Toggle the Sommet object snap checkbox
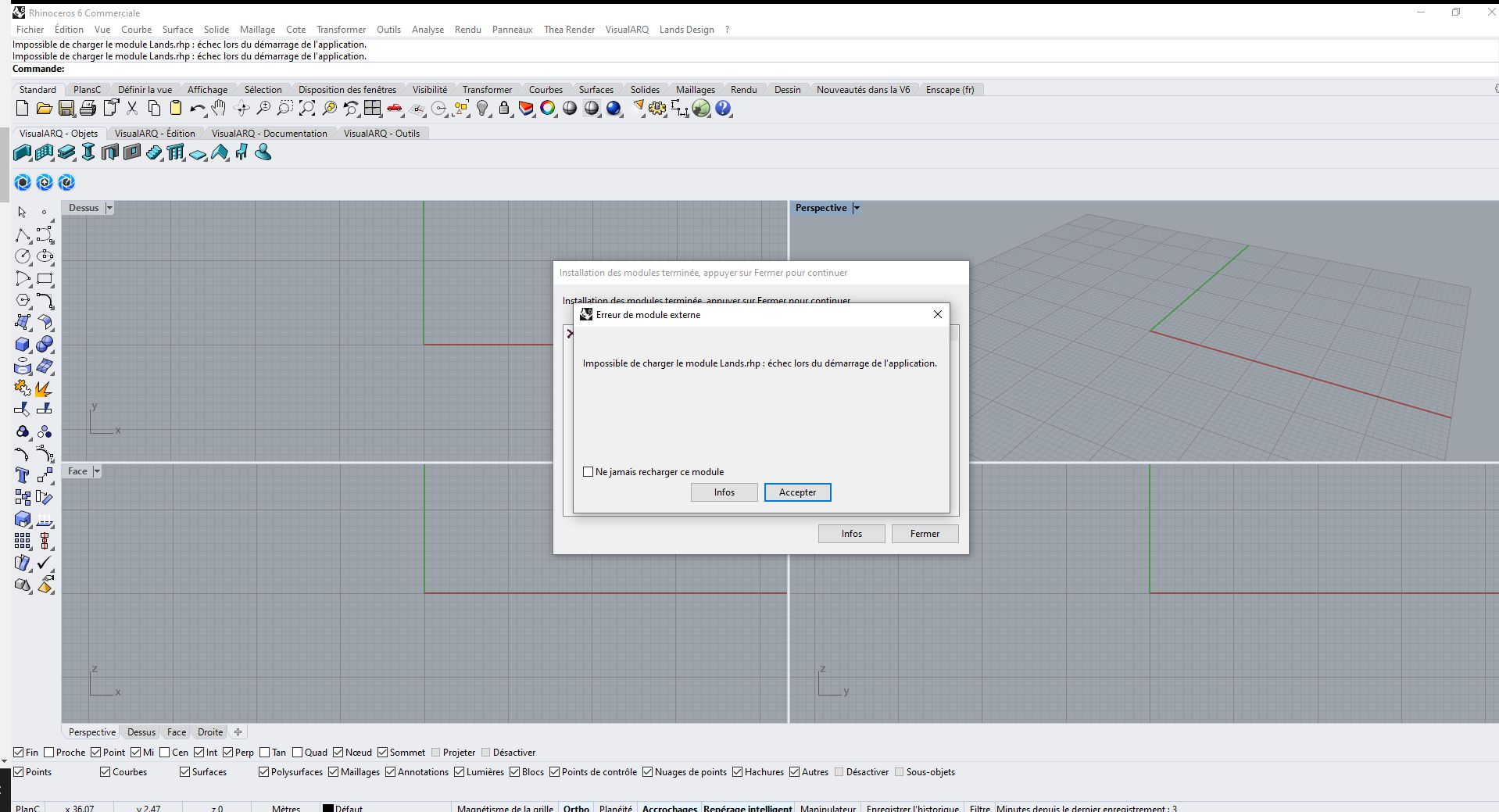This screenshot has width=1499, height=812. click(x=383, y=753)
